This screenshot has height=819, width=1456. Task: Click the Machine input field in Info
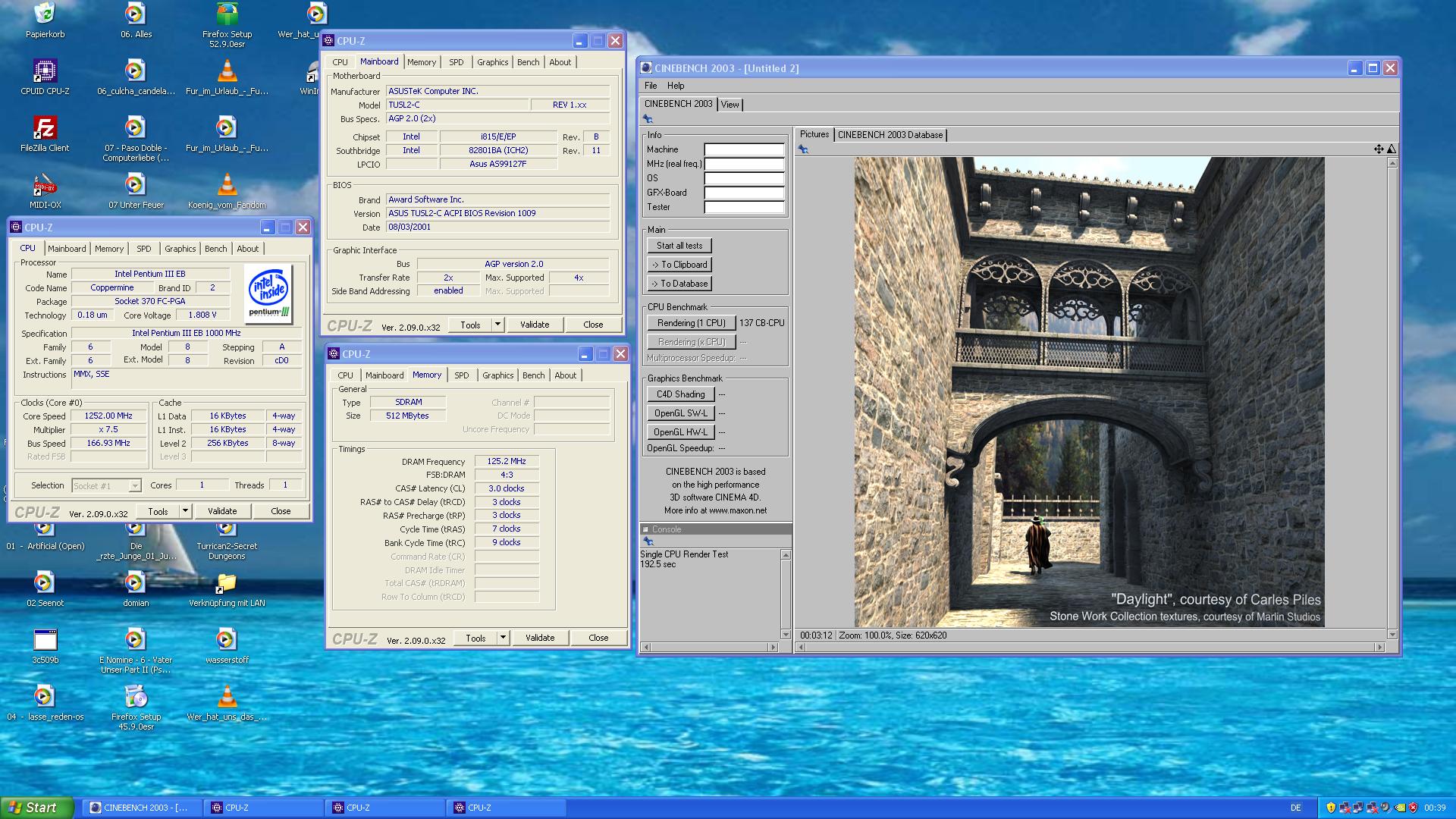(x=744, y=149)
